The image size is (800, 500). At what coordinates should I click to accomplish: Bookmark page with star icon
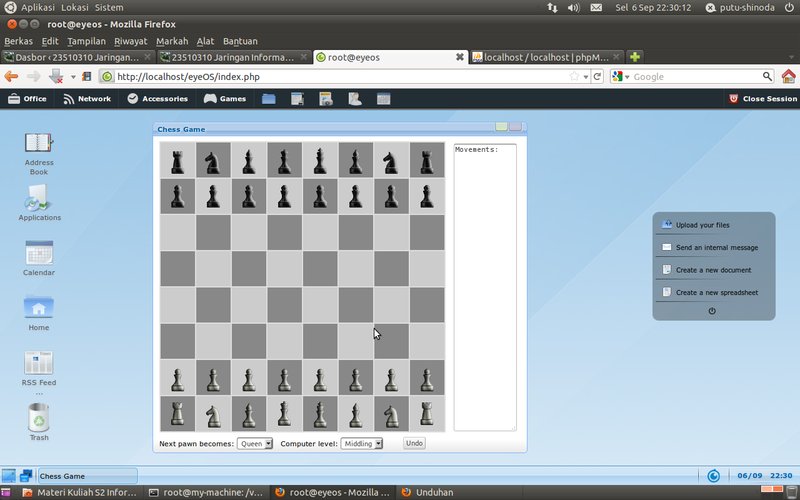coord(574,76)
